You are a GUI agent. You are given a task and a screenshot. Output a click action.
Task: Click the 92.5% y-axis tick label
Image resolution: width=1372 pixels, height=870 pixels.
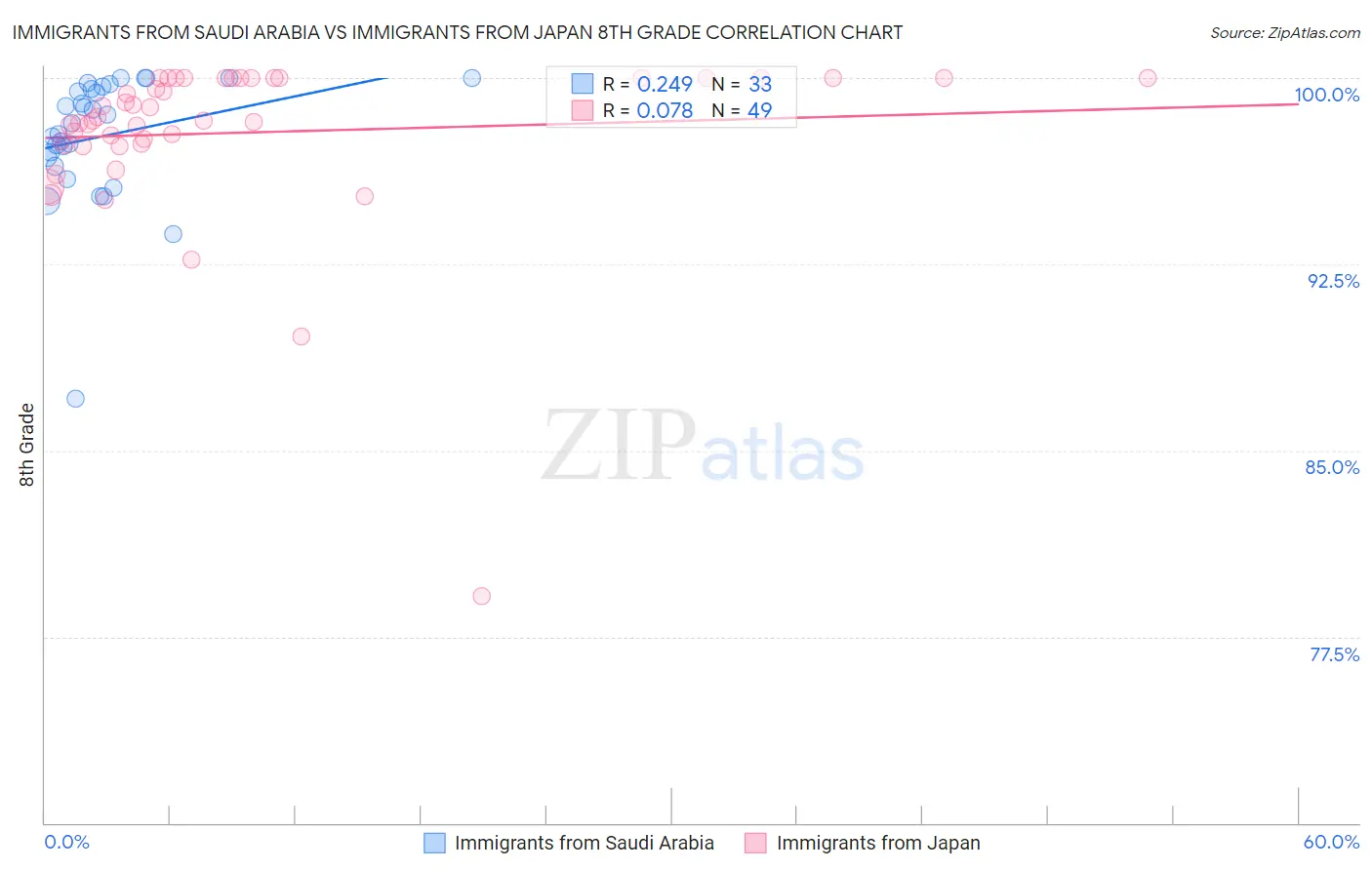point(1333,281)
